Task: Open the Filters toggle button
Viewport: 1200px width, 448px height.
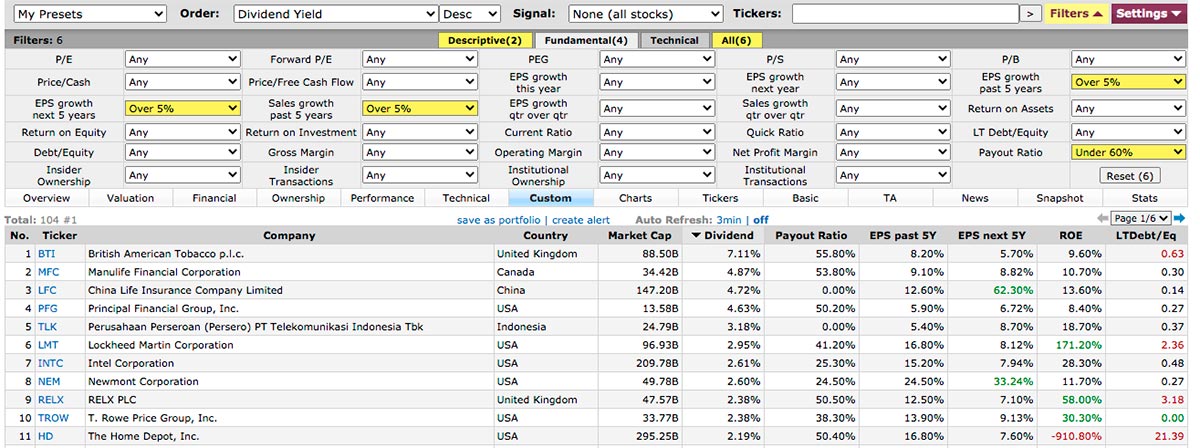Action: (x=1077, y=14)
